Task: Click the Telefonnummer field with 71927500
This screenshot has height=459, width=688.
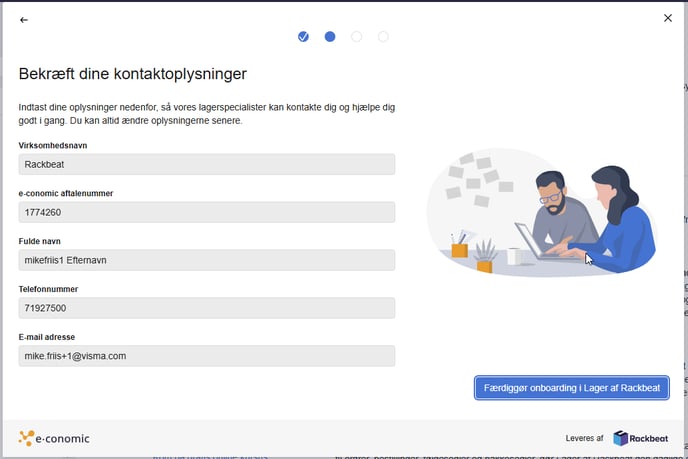Action: click(x=207, y=308)
